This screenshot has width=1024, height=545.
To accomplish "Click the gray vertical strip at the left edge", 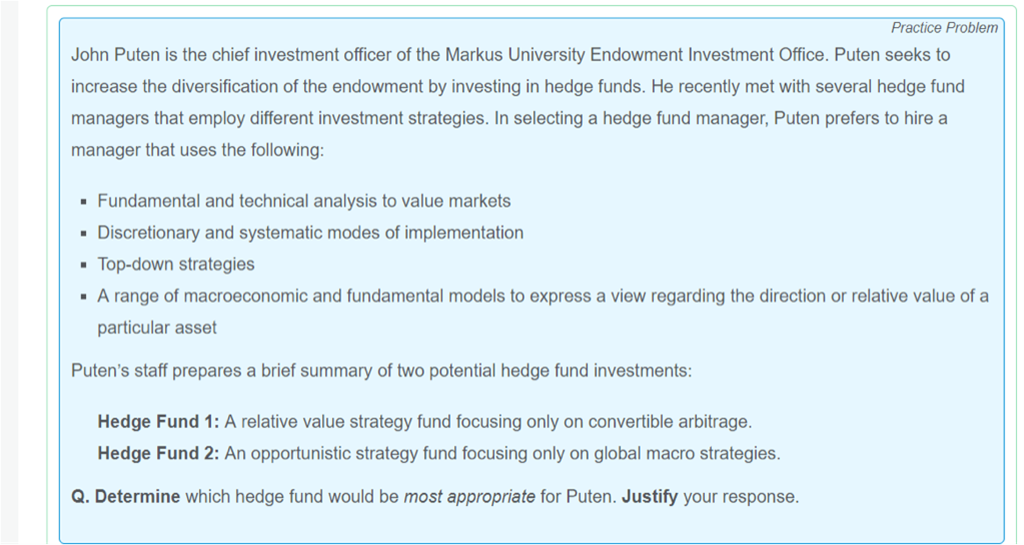I will pyautogui.click(x=9, y=272).
